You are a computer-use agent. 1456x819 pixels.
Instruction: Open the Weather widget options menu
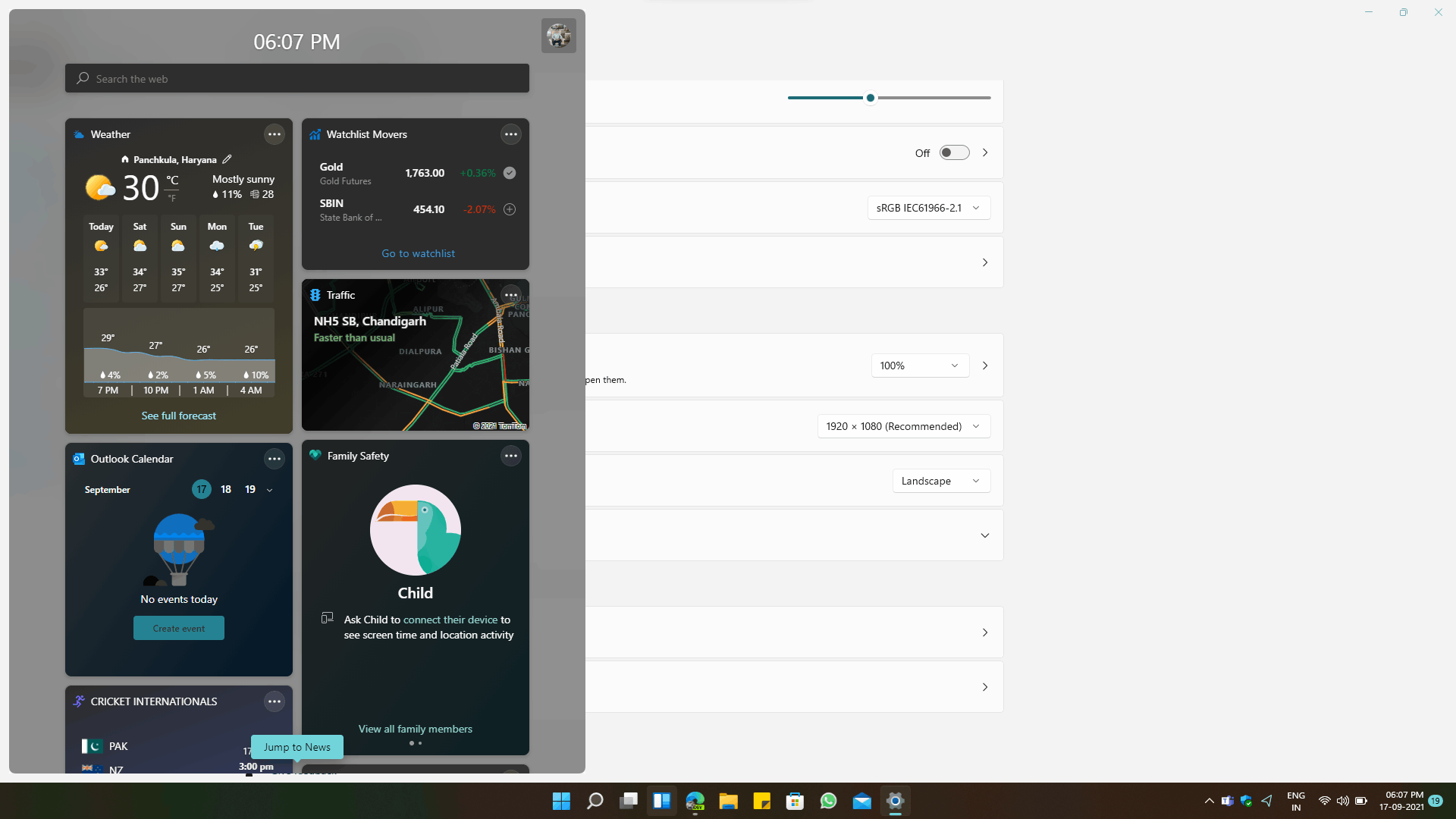tap(274, 134)
